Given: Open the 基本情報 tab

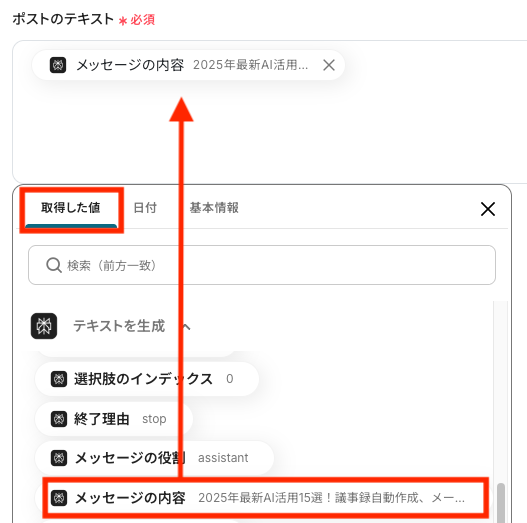Looking at the screenshot, I should click(214, 208).
